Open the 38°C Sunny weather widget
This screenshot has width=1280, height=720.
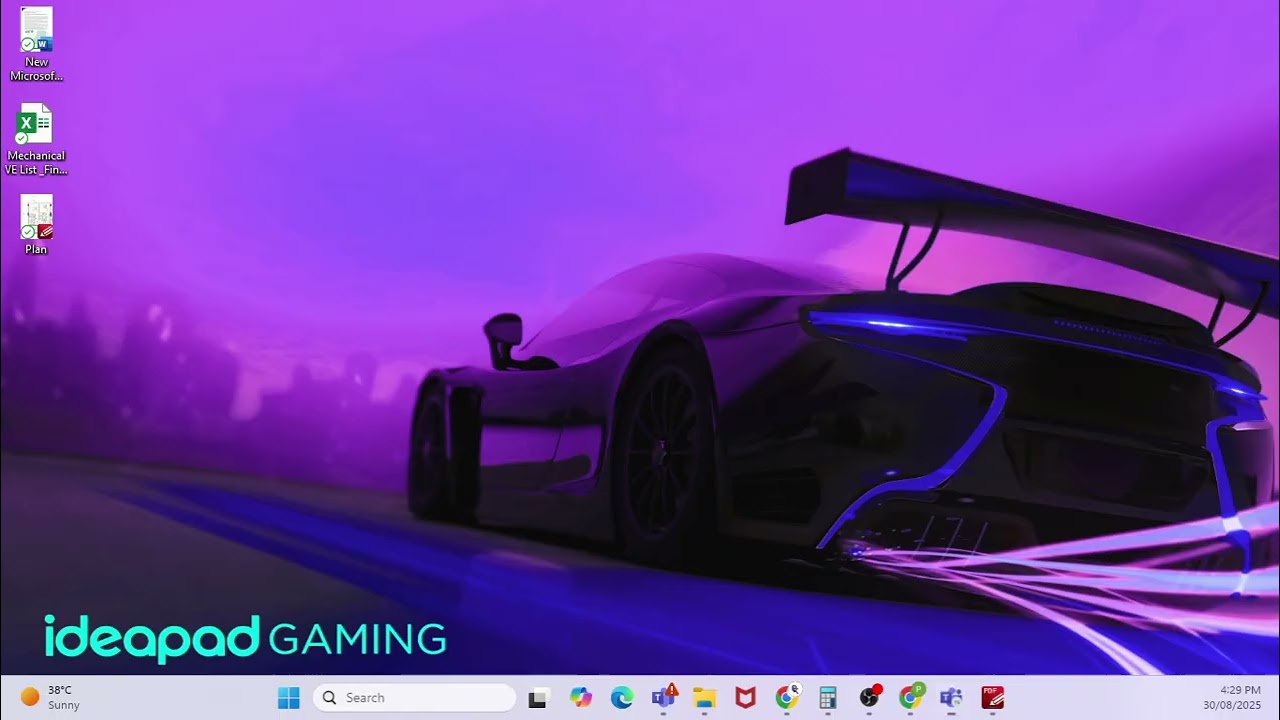pyautogui.click(x=50, y=698)
